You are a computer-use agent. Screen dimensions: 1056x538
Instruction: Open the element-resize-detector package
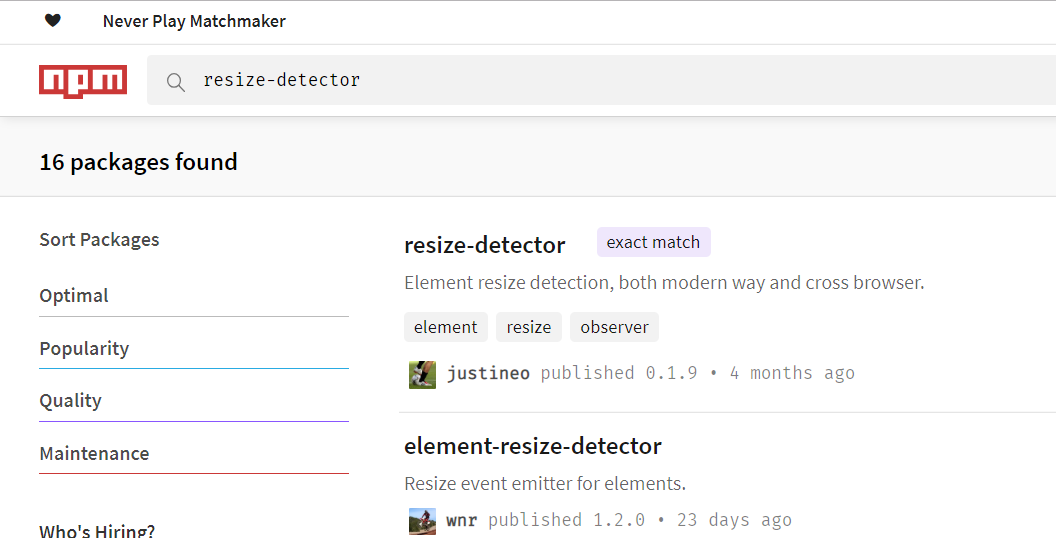click(533, 446)
